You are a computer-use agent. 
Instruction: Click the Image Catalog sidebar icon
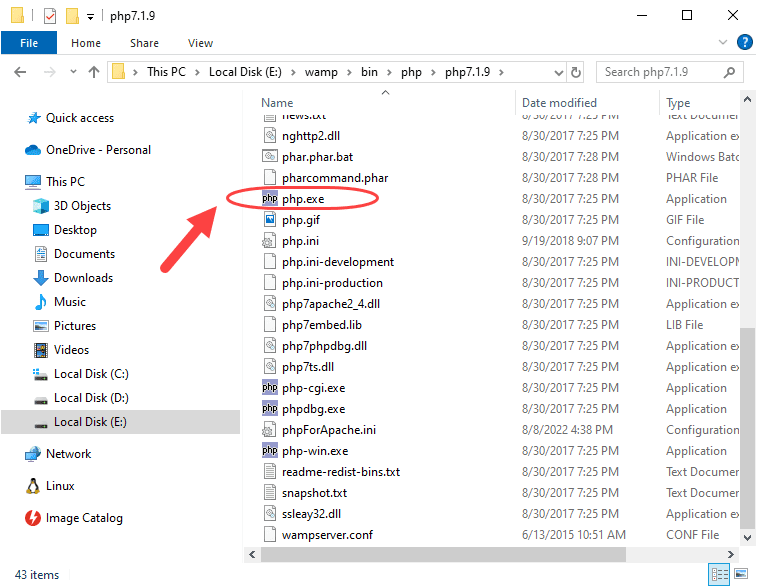[33, 518]
